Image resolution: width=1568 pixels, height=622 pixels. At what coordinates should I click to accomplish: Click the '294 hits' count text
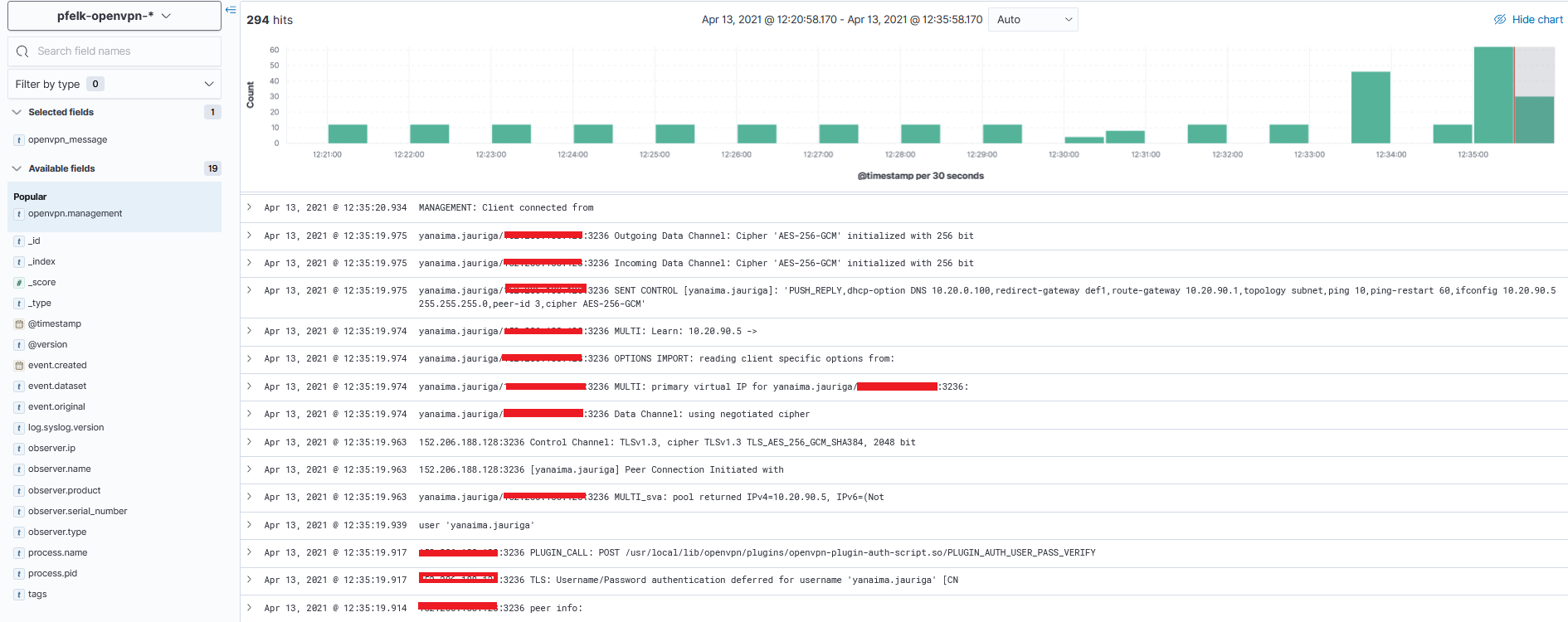tap(270, 20)
